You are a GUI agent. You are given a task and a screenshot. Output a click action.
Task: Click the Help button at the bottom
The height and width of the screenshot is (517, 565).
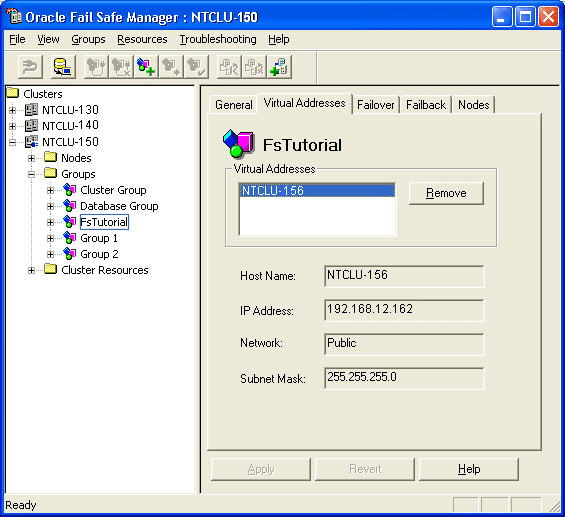[469, 469]
